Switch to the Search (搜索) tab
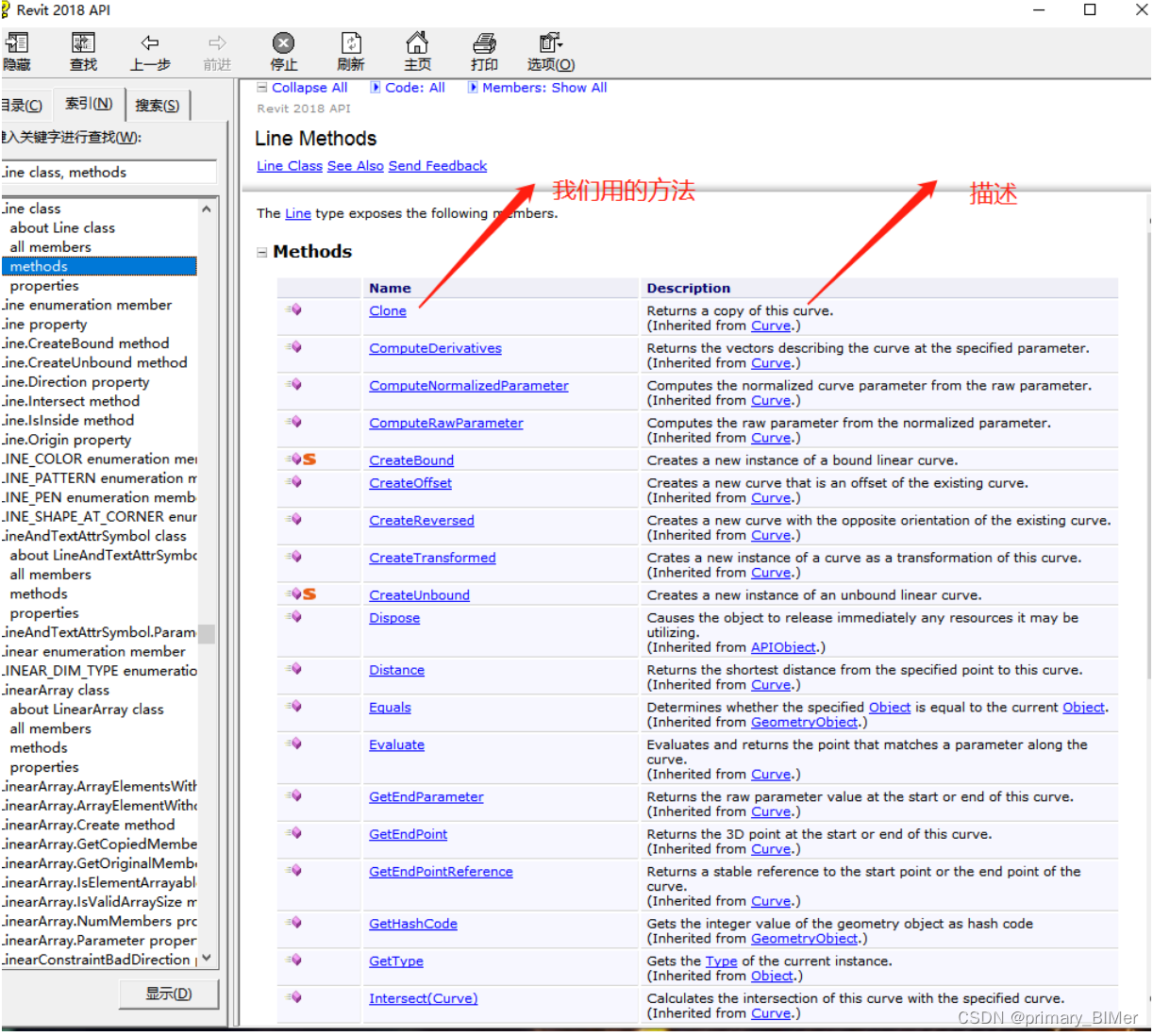 [158, 106]
